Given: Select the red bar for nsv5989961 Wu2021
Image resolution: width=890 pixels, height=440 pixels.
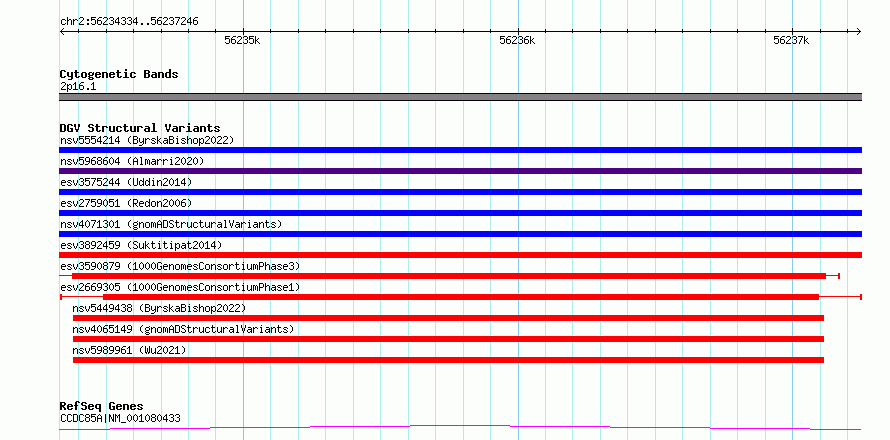Looking at the screenshot, I should 448,360.
